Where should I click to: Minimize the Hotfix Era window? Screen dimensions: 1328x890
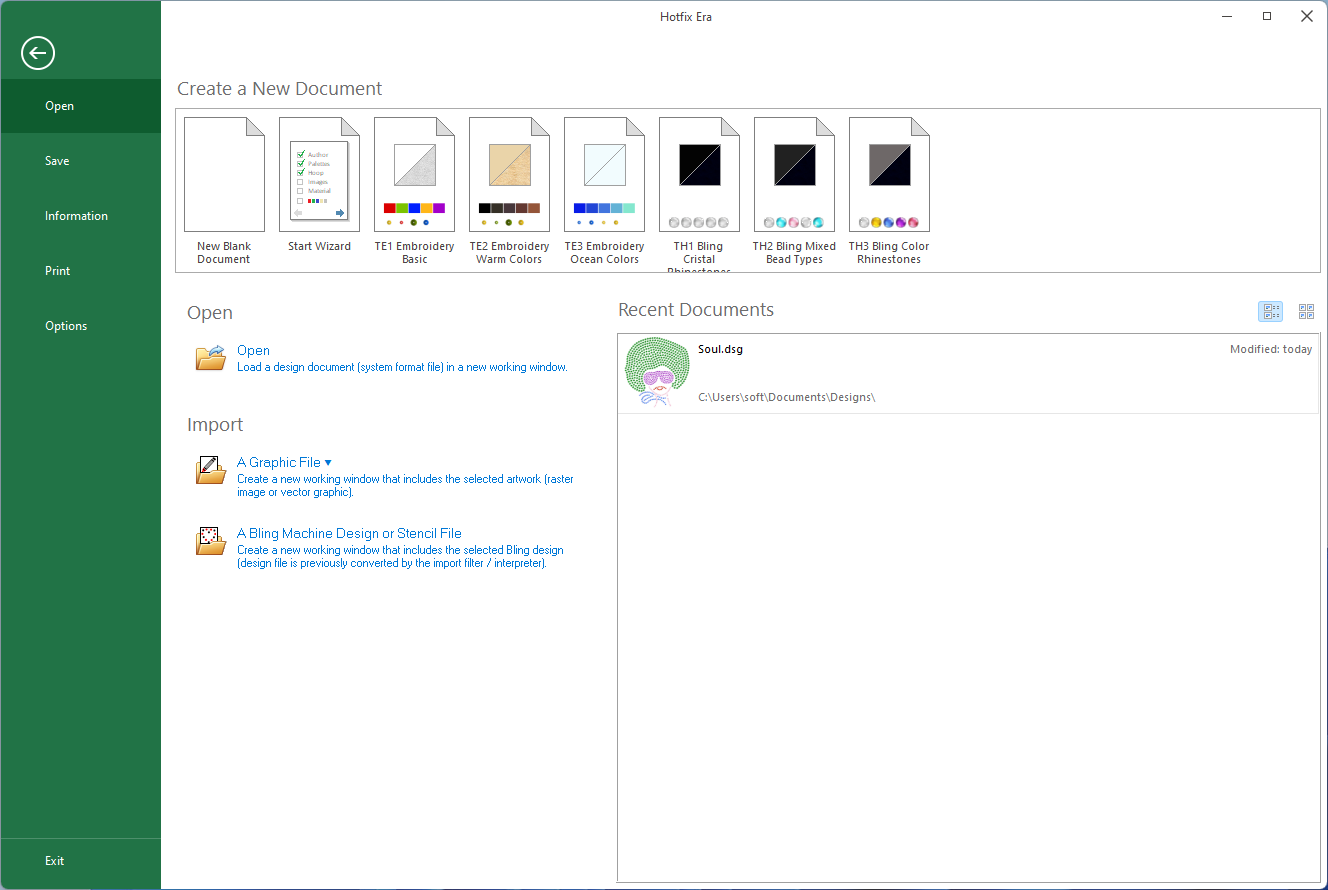pyautogui.click(x=1227, y=16)
